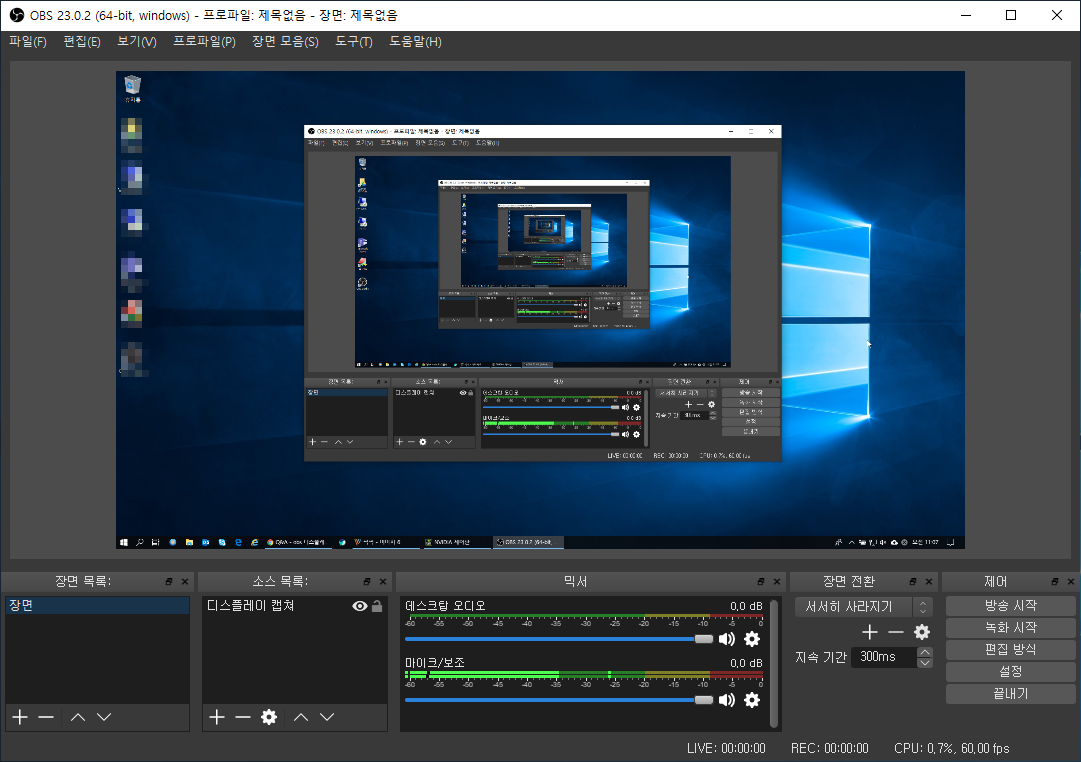1081x762 pixels.
Task: Open 데스크탑 오디오 settings gear
Action: pos(752,639)
